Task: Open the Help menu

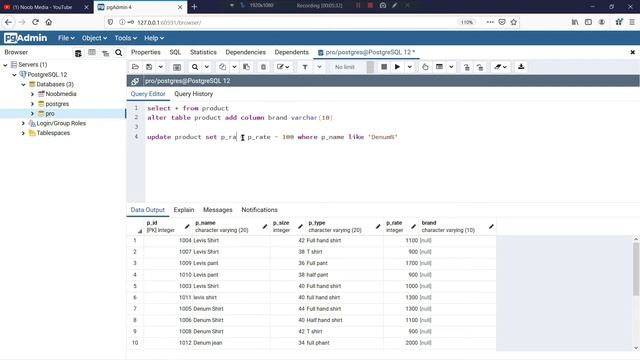Action: point(154,38)
